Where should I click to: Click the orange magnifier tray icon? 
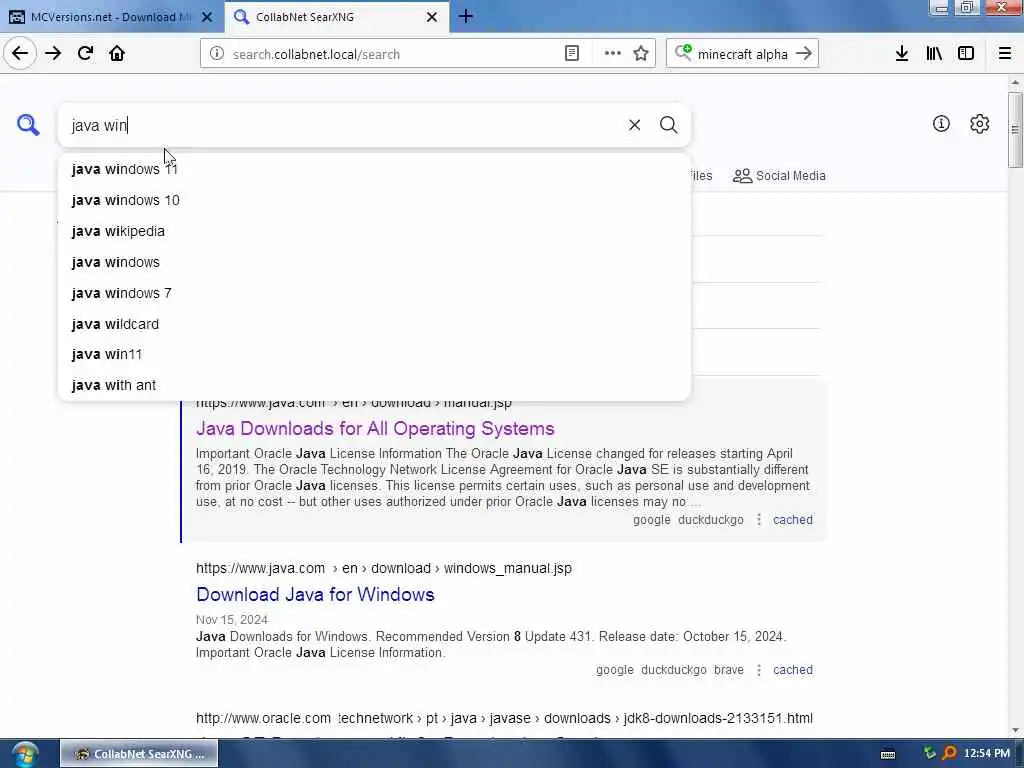(x=949, y=754)
